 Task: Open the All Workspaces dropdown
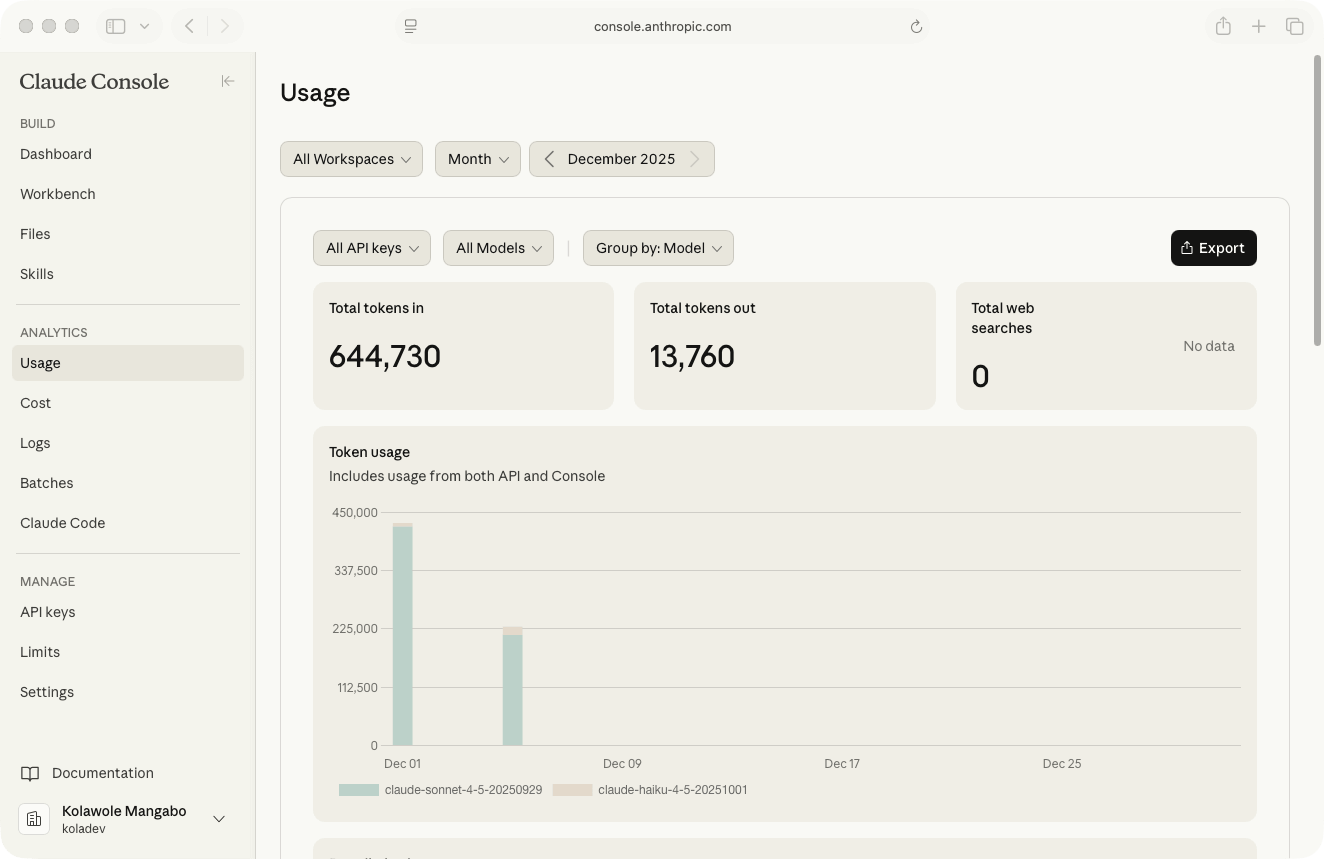pyautogui.click(x=351, y=158)
